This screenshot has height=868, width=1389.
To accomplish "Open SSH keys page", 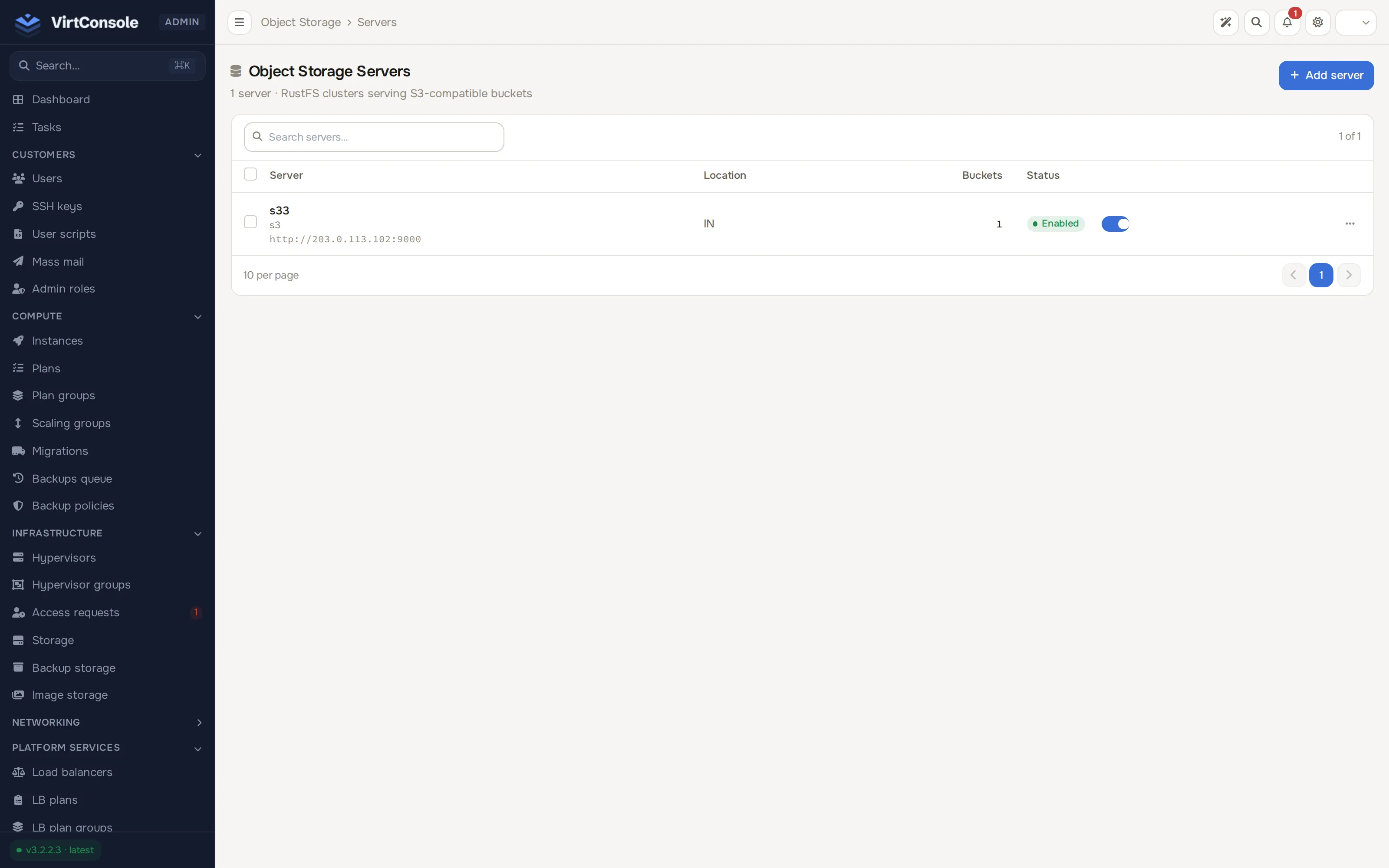I will point(107,206).
